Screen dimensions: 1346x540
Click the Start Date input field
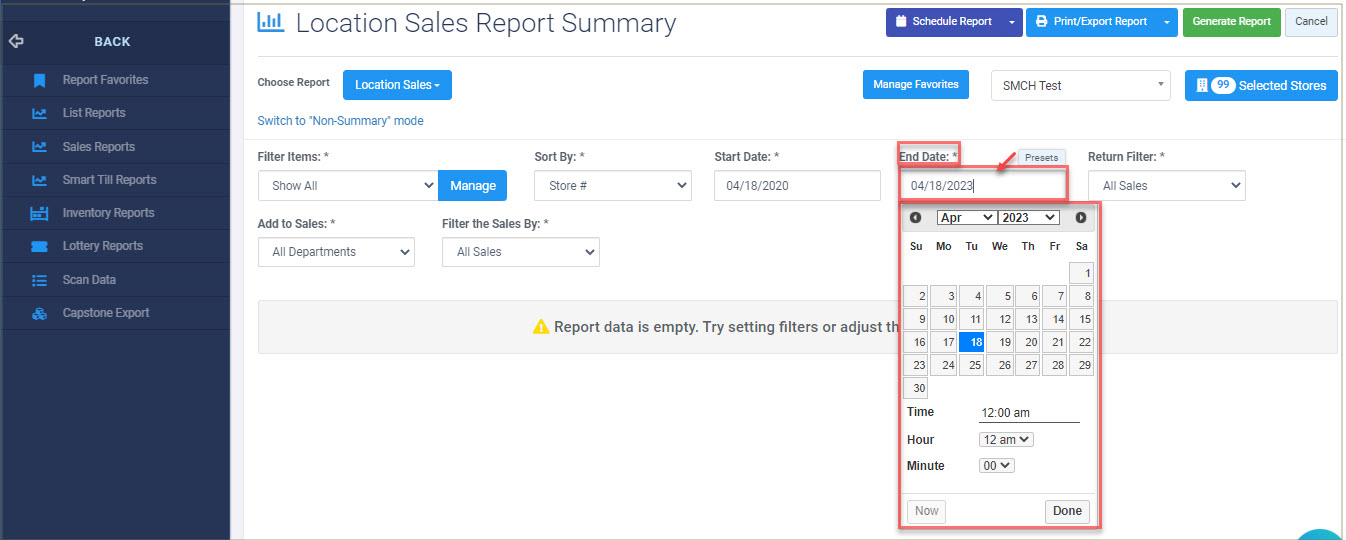797,186
